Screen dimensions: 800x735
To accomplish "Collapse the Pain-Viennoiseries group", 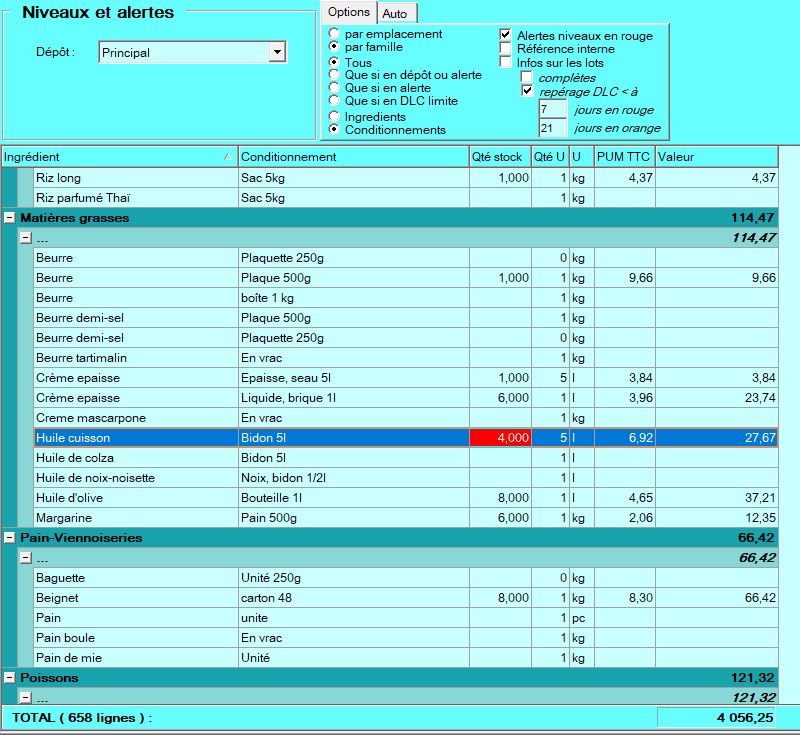I will click(9, 538).
